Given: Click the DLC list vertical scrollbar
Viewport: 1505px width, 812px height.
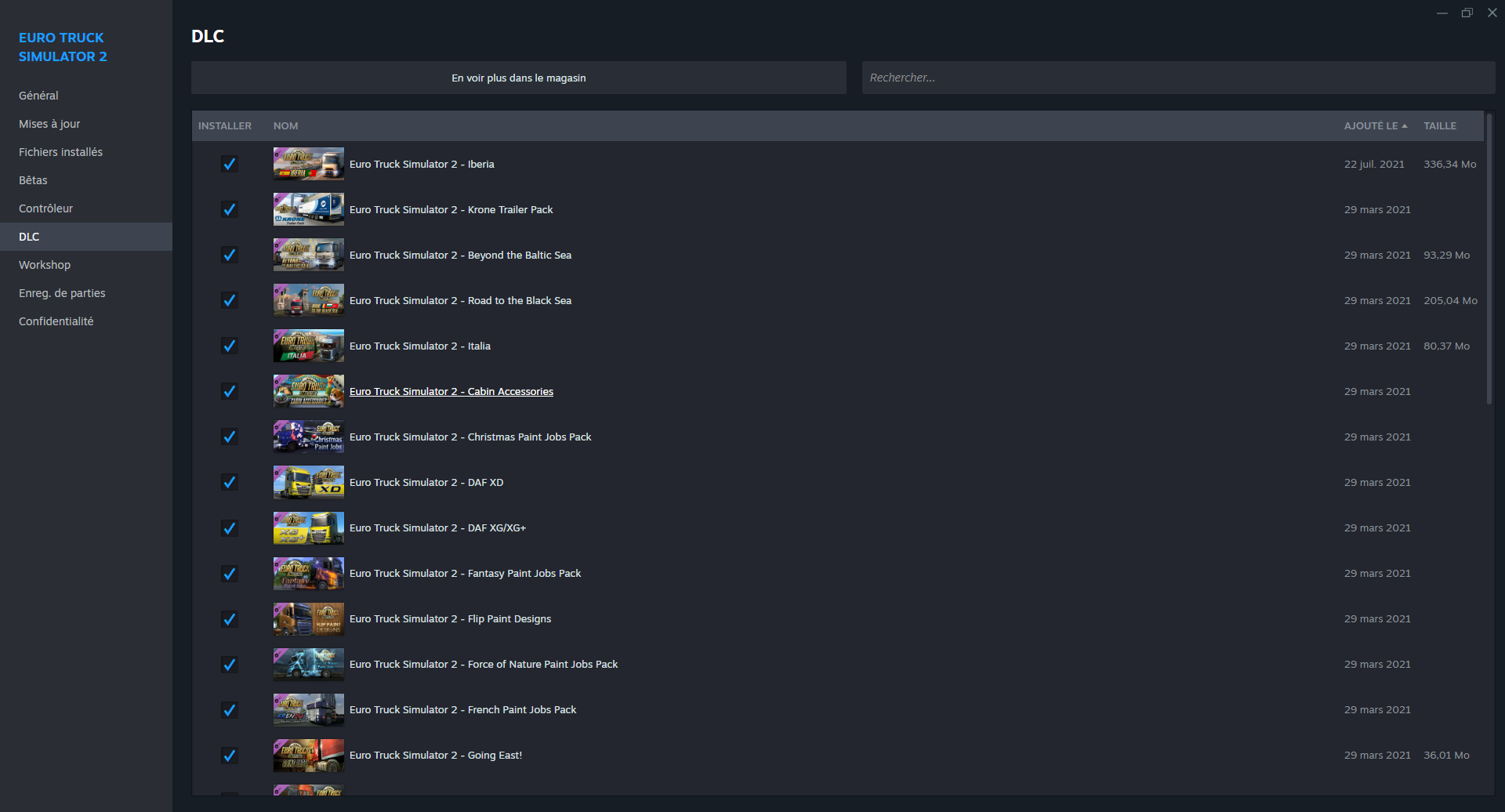Looking at the screenshot, I should (1489, 259).
